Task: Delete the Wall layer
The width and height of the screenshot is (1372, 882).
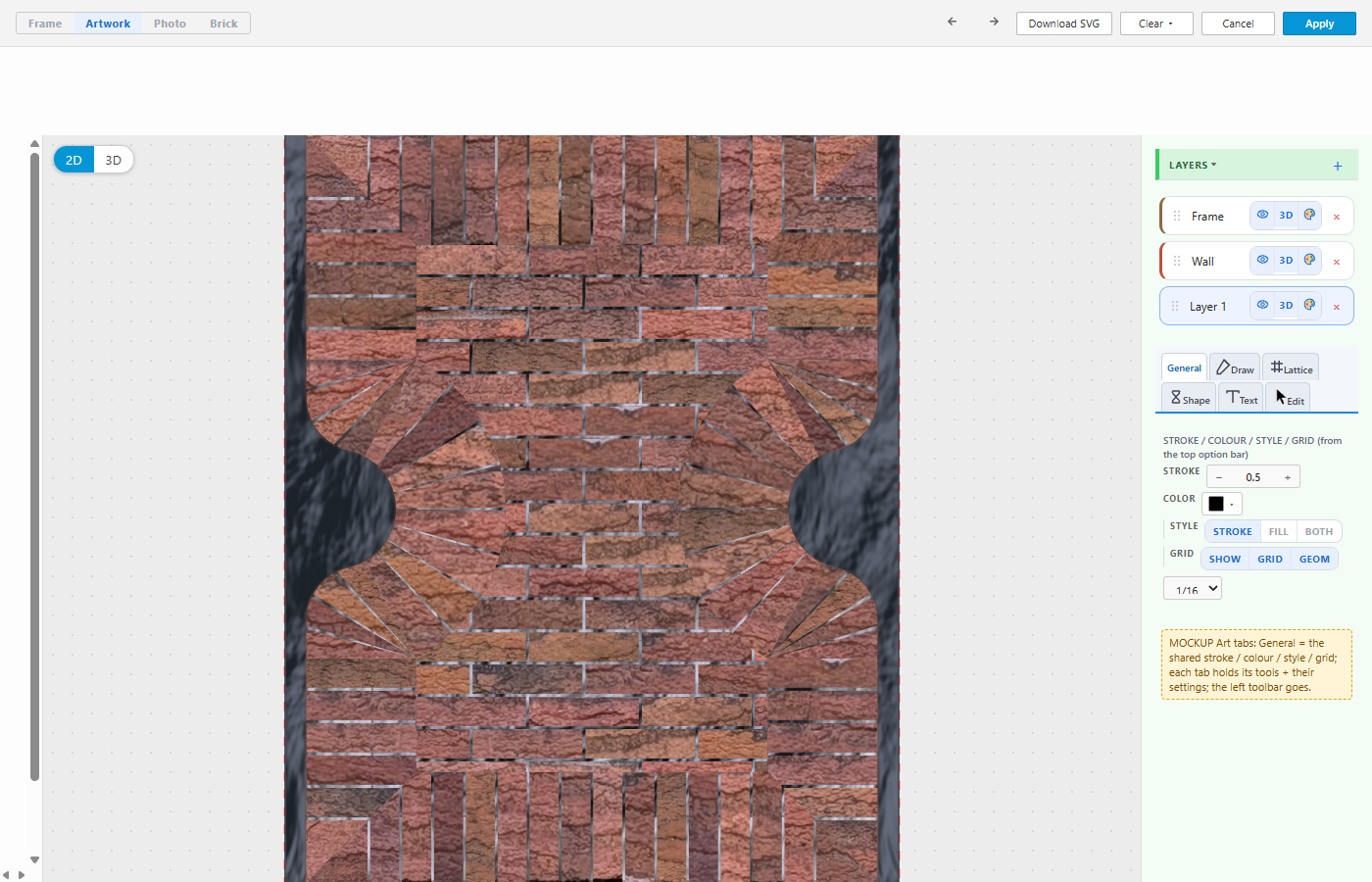Action: (1337, 262)
